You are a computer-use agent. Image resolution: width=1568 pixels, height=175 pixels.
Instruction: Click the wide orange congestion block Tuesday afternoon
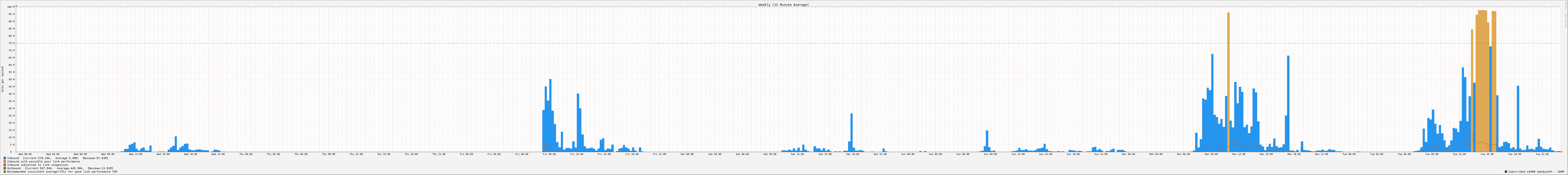1482,79
